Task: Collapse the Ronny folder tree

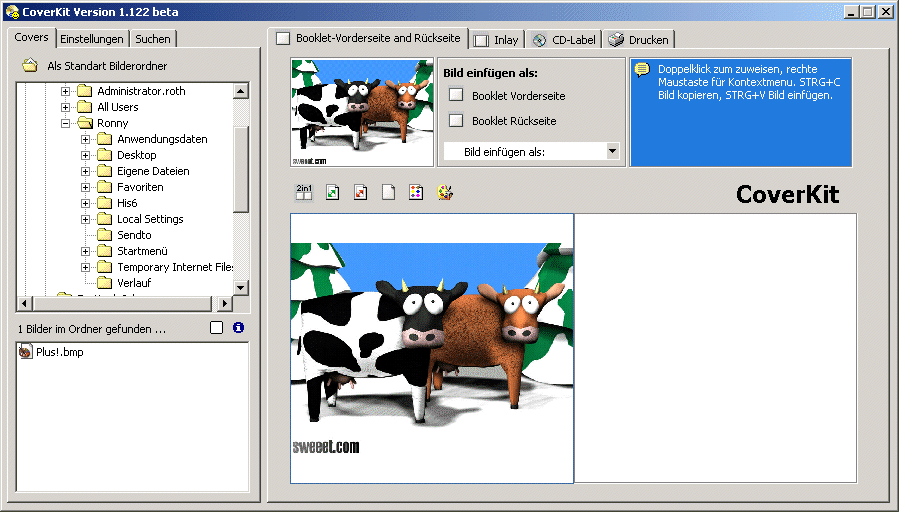Action: tap(66, 123)
